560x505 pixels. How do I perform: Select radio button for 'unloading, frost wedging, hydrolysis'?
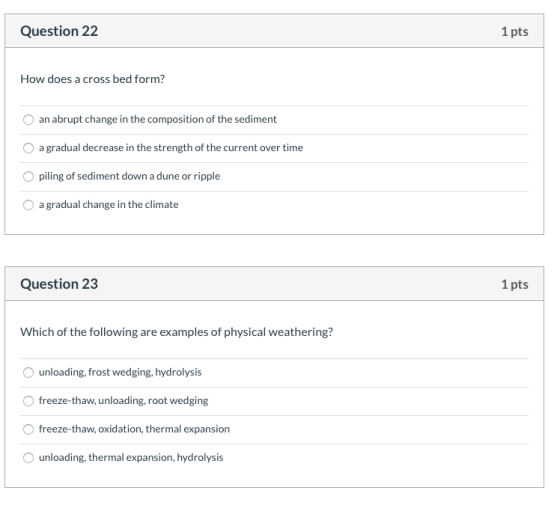coord(28,372)
